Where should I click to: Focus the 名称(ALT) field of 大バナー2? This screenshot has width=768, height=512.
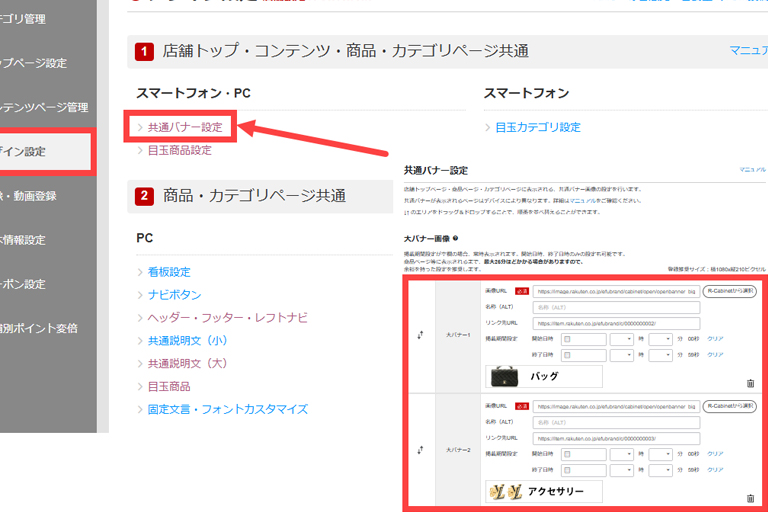click(616, 422)
